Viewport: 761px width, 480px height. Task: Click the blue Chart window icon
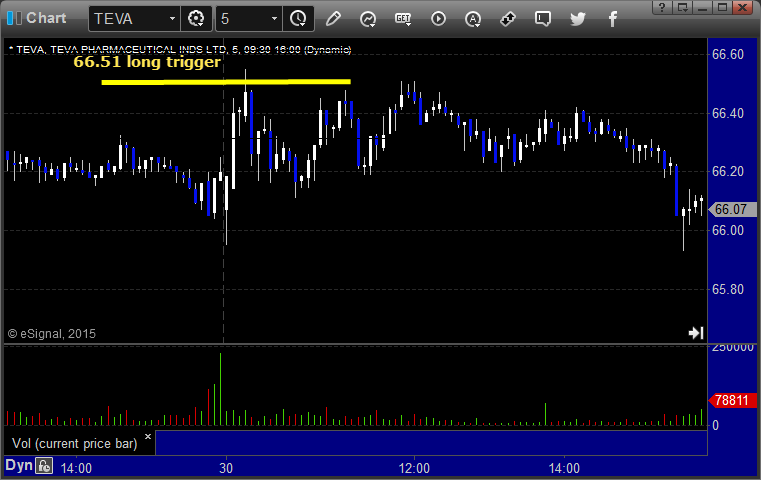[14, 18]
